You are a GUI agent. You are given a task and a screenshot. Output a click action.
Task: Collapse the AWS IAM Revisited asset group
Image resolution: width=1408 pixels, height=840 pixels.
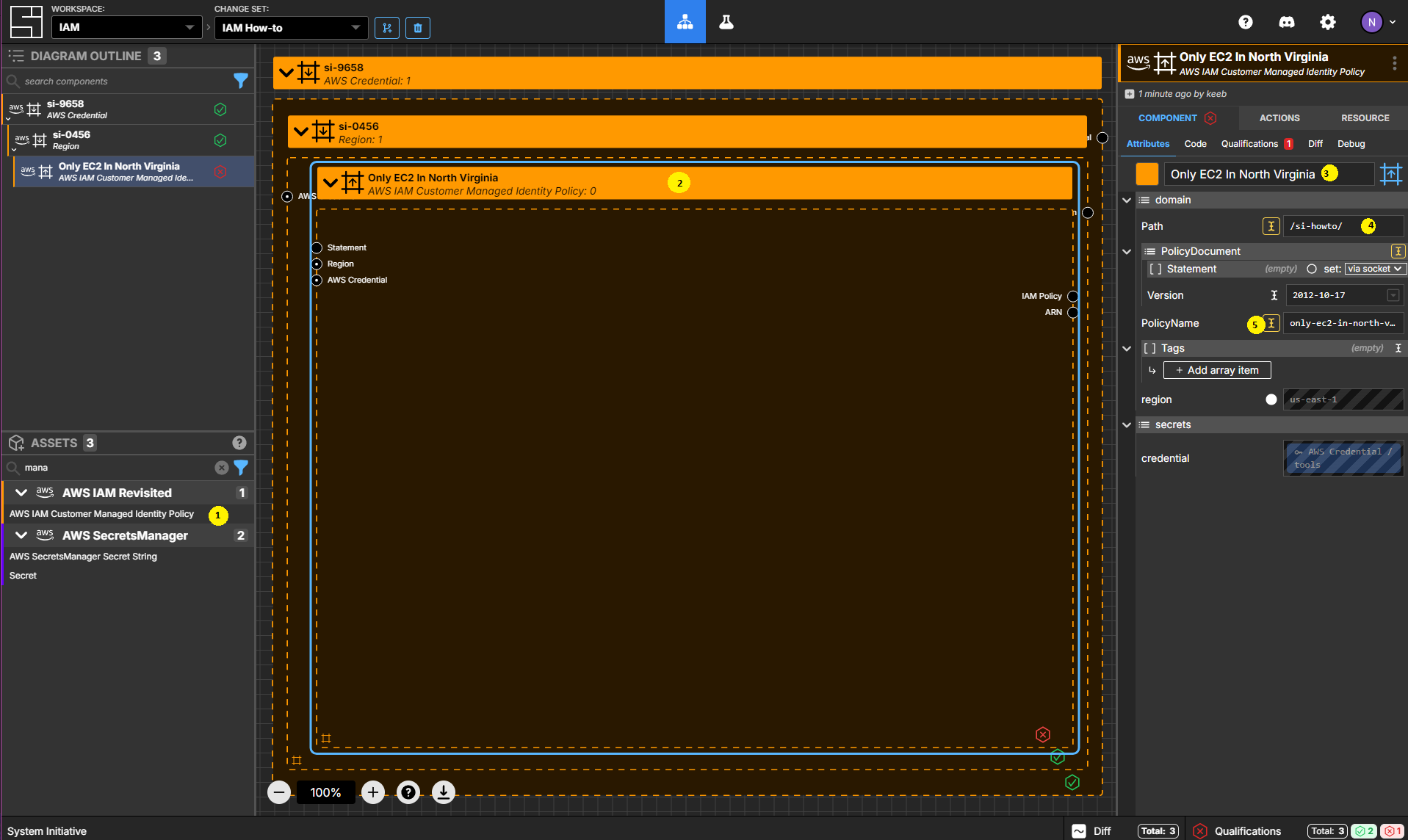click(21, 493)
